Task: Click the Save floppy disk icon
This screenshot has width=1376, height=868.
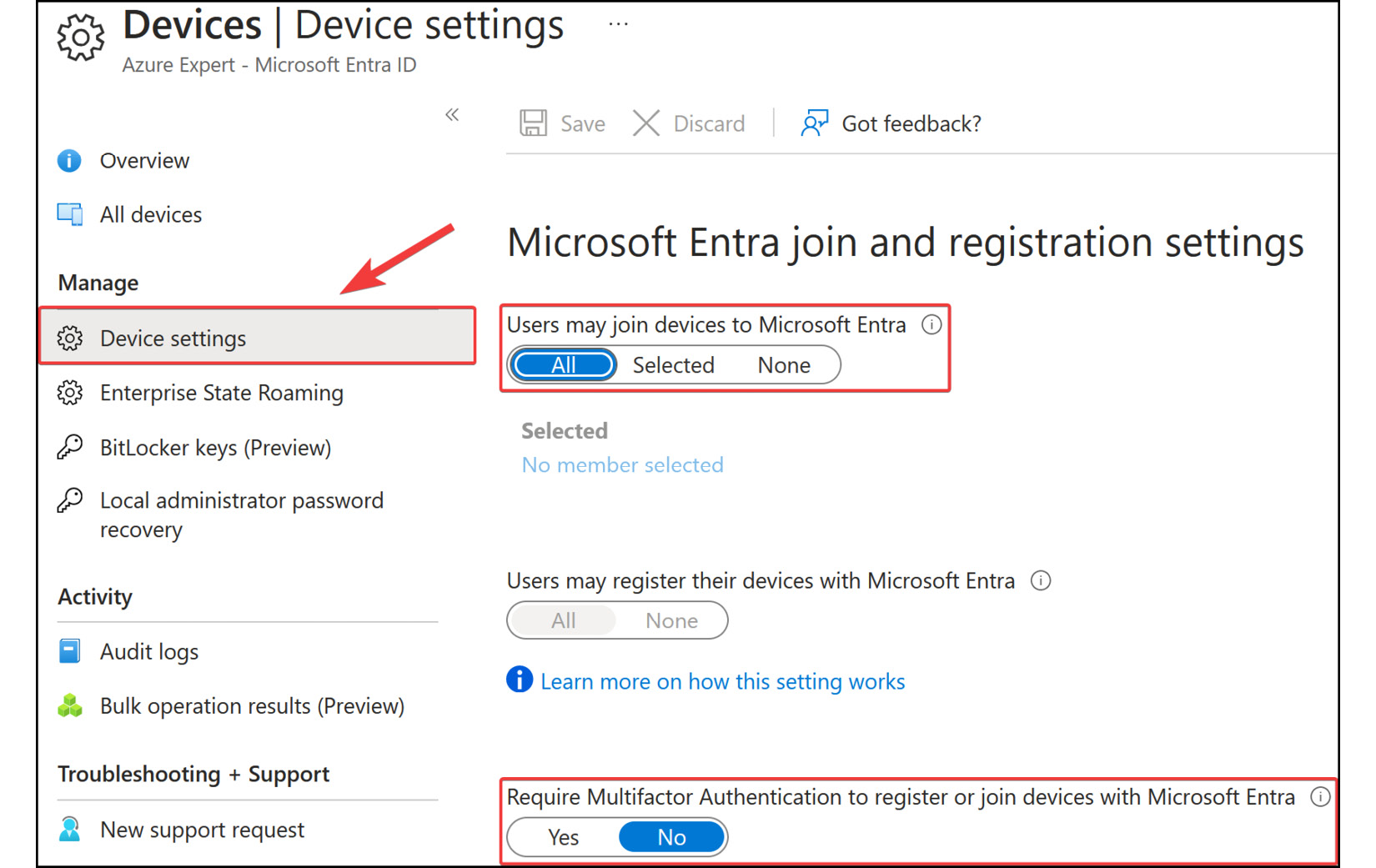Action: tap(534, 123)
